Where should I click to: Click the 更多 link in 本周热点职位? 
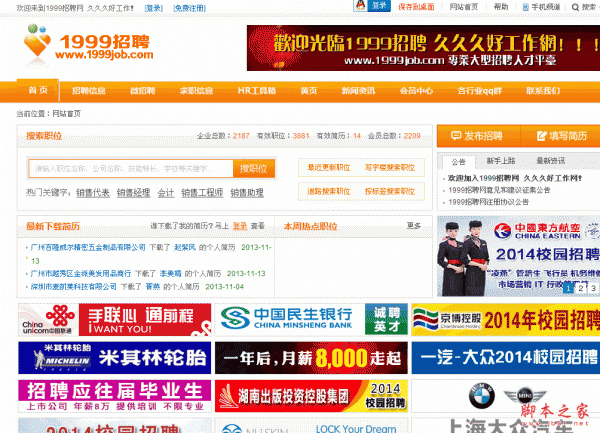pos(414,226)
